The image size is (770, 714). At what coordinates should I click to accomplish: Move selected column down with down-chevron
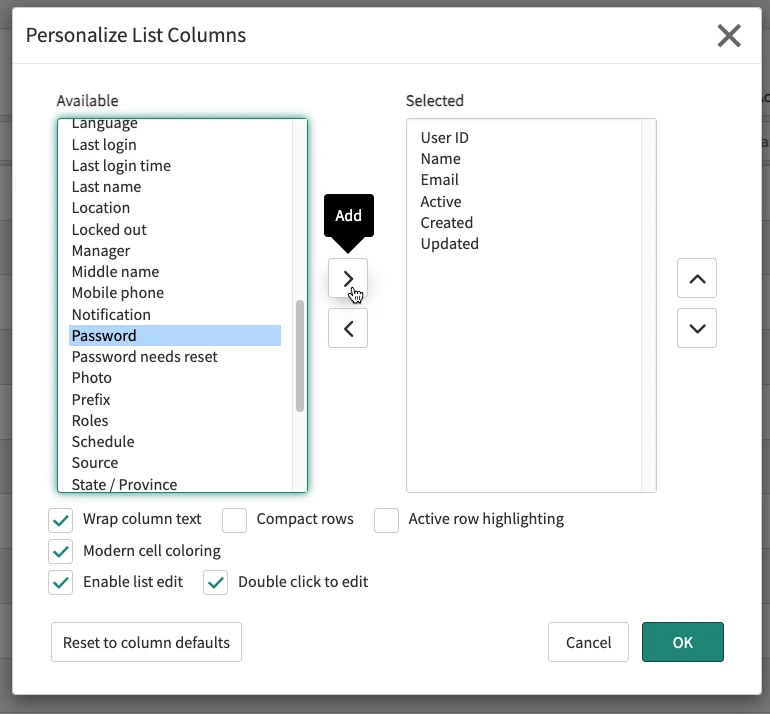(x=696, y=328)
